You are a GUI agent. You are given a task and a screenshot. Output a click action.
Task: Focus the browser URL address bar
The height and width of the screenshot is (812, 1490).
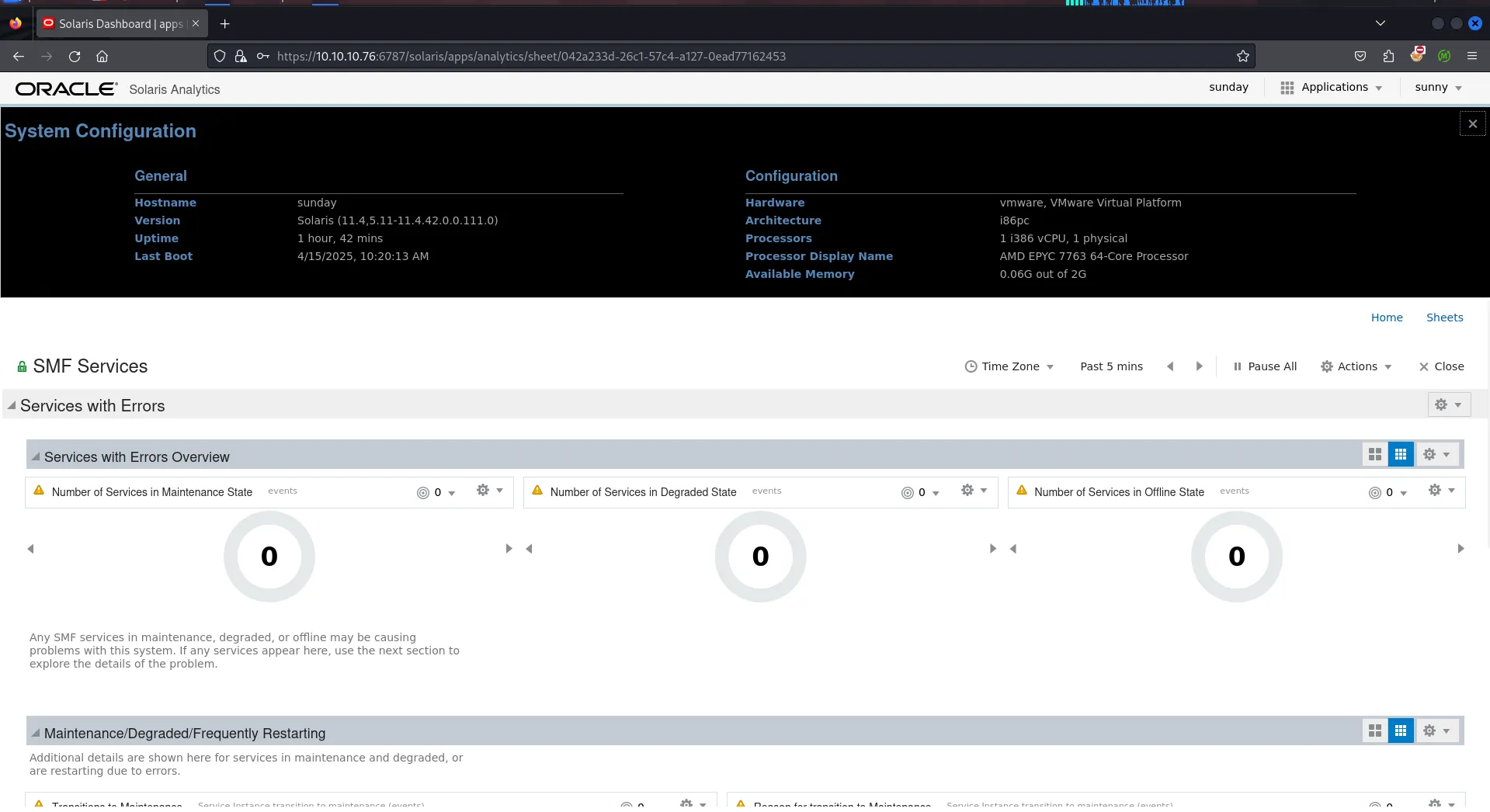point(730,56)
